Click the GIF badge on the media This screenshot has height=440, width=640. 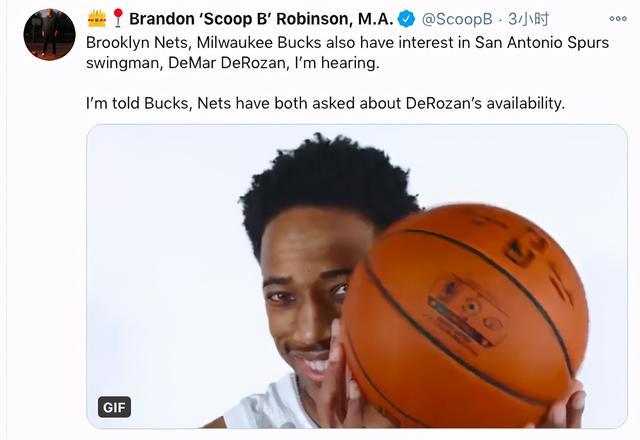[114, 407]
